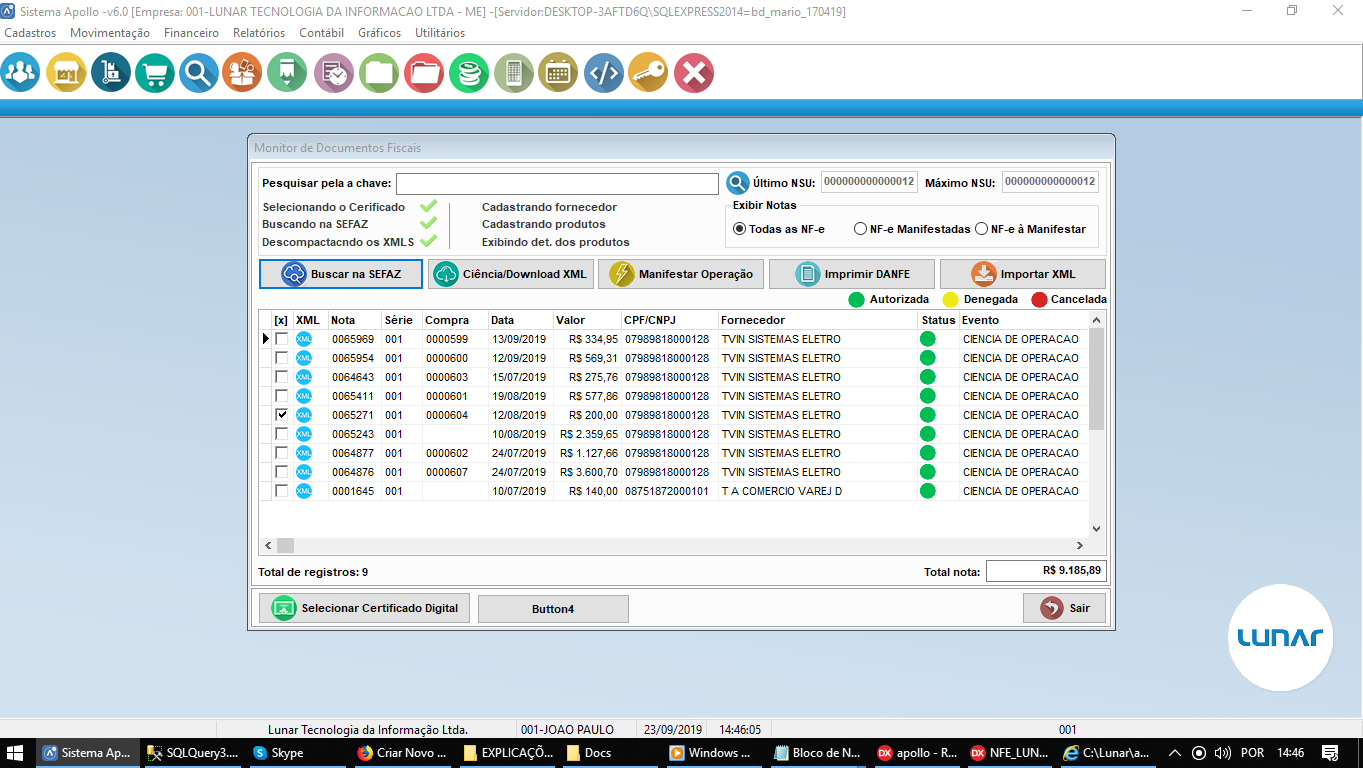The height and width of the screenshot is (768, 1363).
Task: Click grid vertical scrollbar down arrow
Action: tap(1096, 528)
